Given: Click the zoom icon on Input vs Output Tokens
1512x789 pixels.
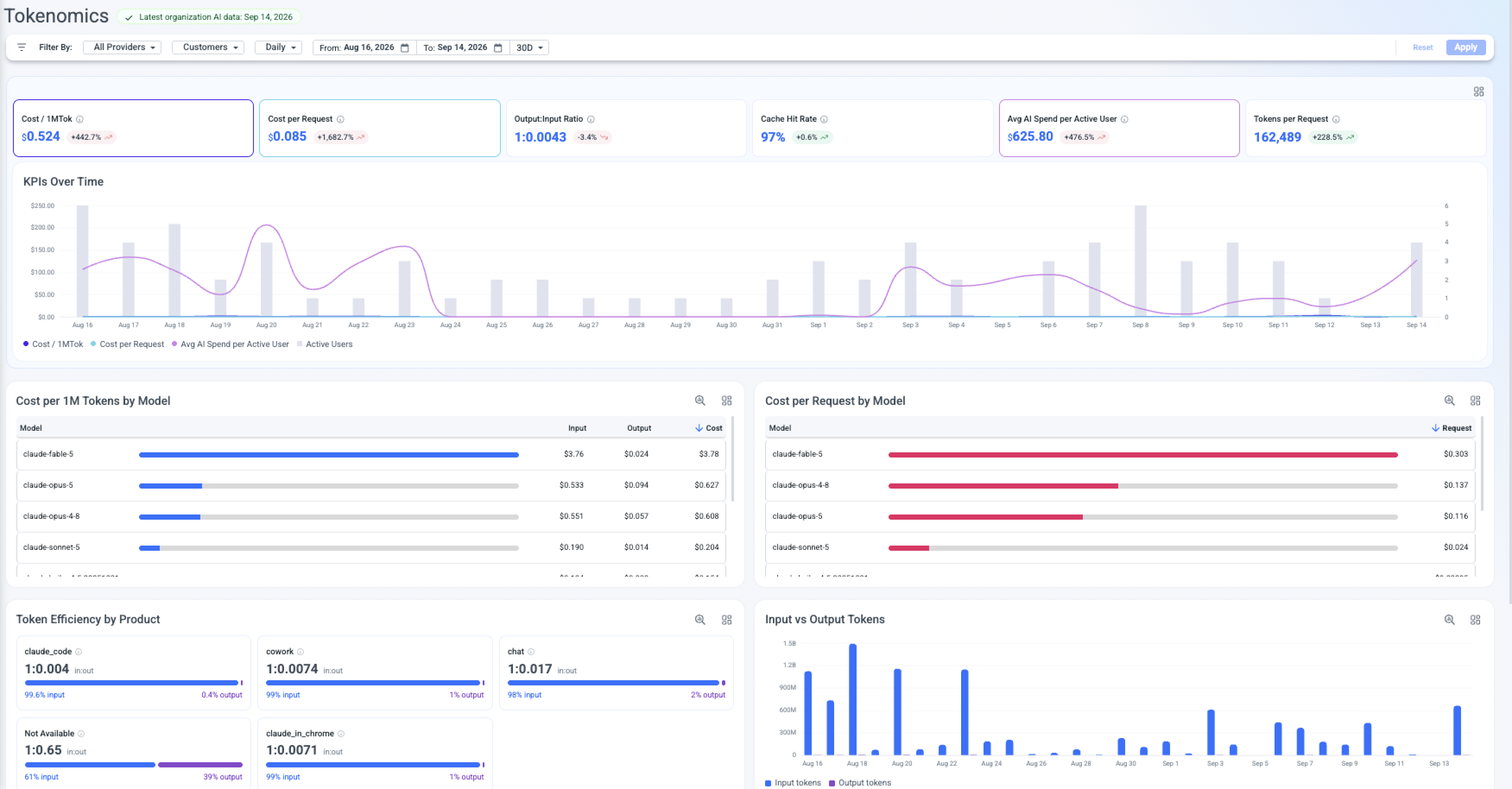Looking at the screenshot, I should [x=1449, y=619].
